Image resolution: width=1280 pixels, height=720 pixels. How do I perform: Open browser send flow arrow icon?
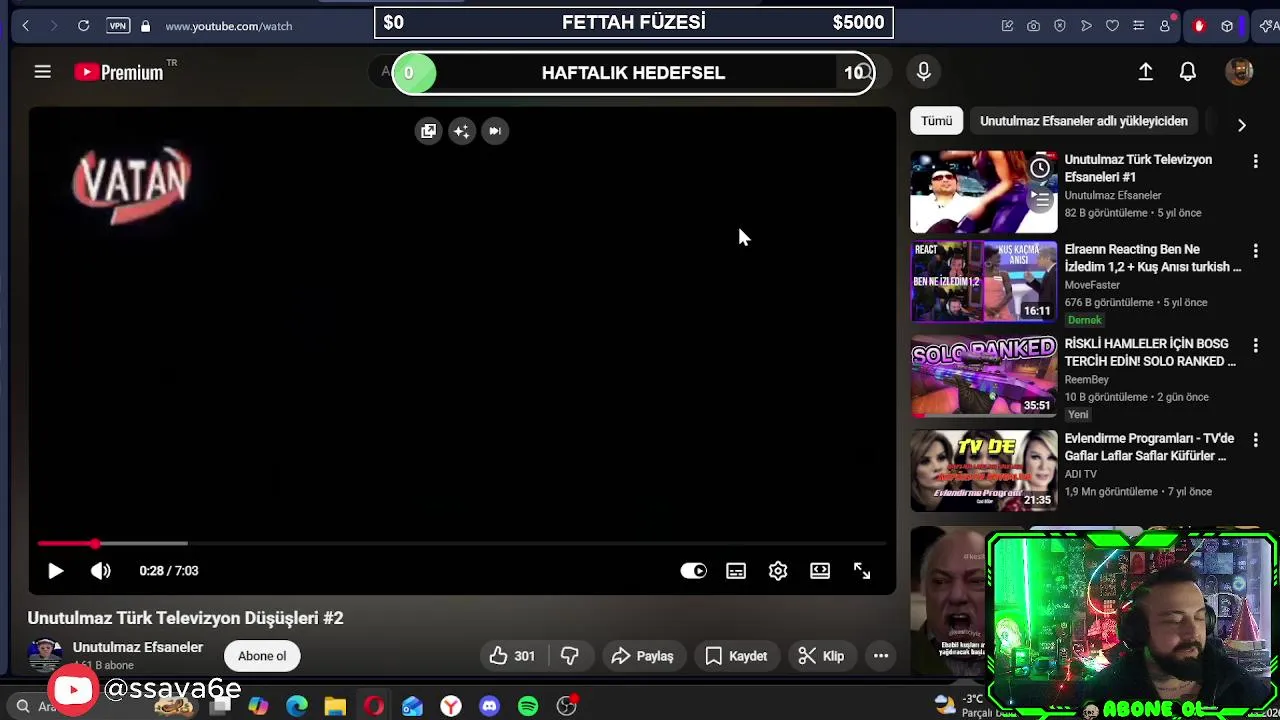pos(1086,26)
